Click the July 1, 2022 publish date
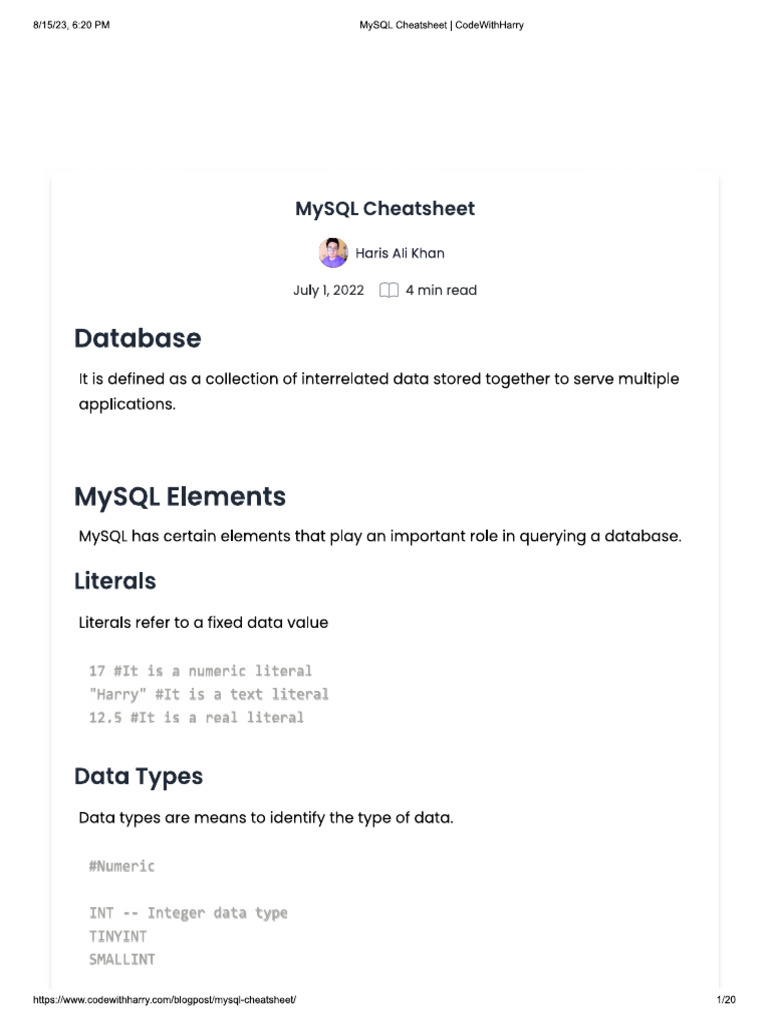768x1024 pixels. coord(328,291)
